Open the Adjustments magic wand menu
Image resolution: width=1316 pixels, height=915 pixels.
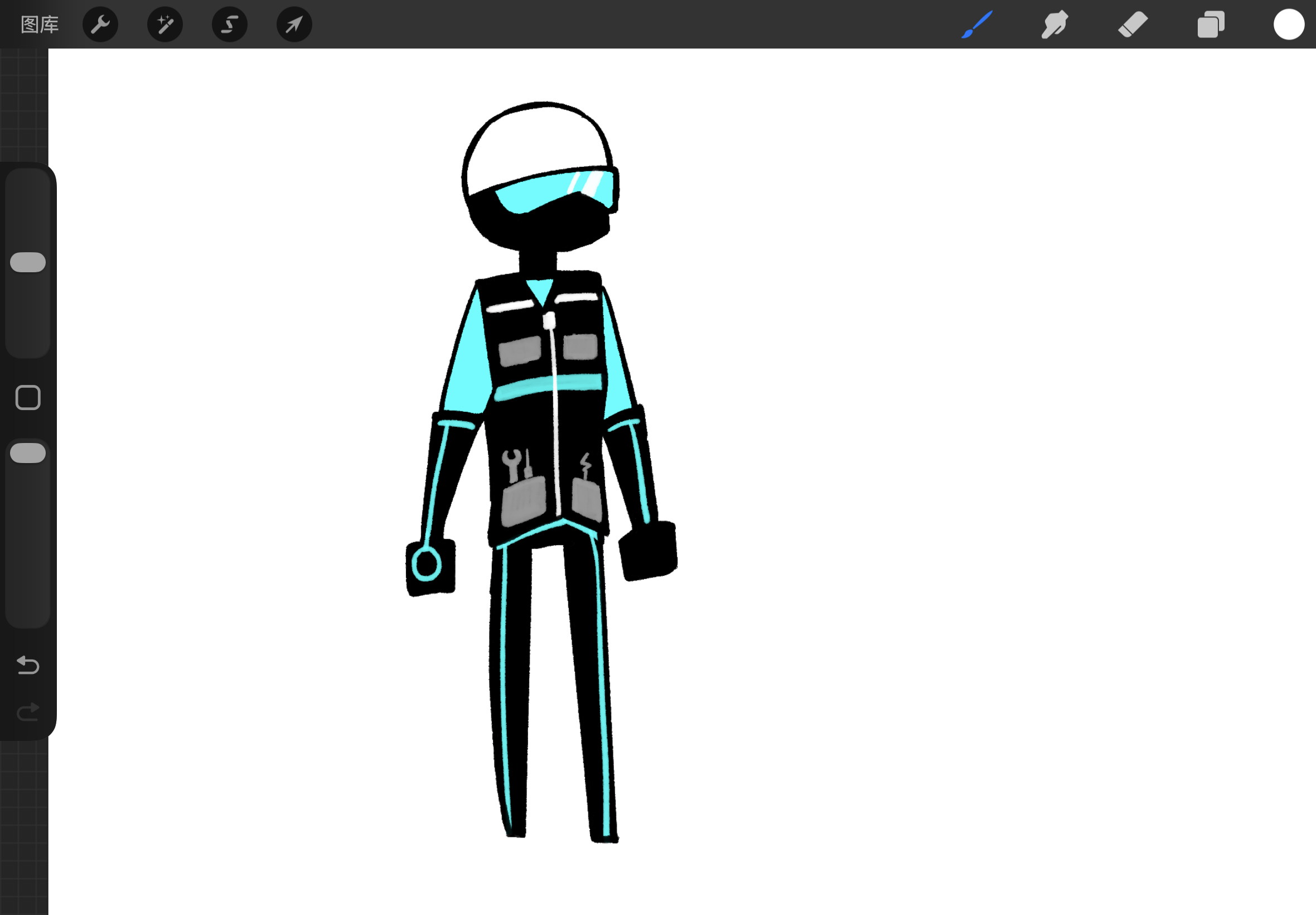165,25
